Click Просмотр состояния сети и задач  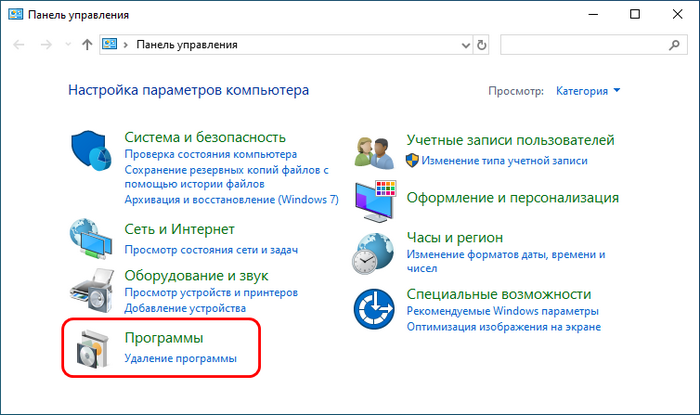point(211,249)
